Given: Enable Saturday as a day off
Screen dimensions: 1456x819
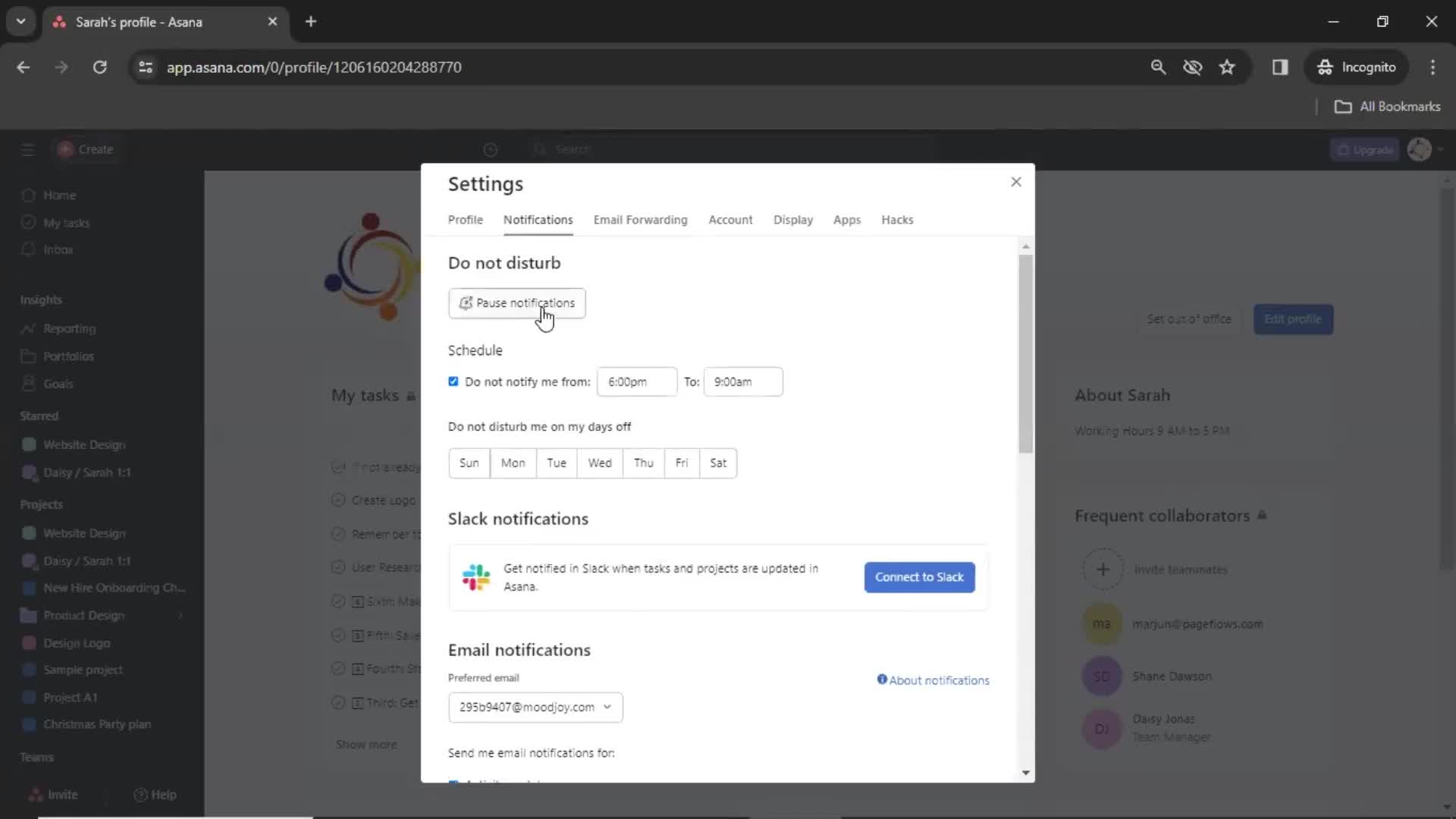Looking at the screenshot, I should click(x=719, y=463).
